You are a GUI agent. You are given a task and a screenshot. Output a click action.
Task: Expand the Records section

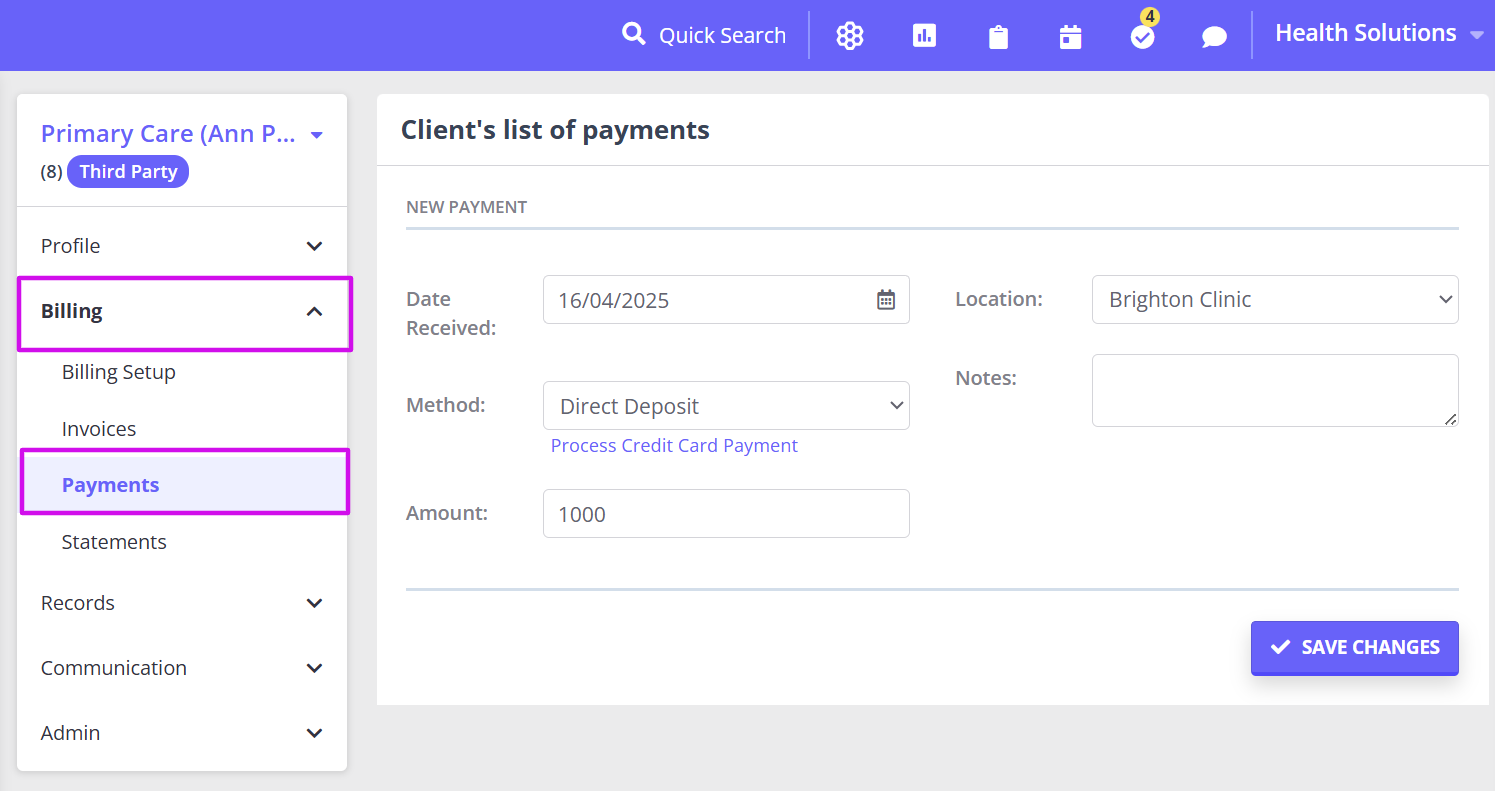(x=181, y=603)
